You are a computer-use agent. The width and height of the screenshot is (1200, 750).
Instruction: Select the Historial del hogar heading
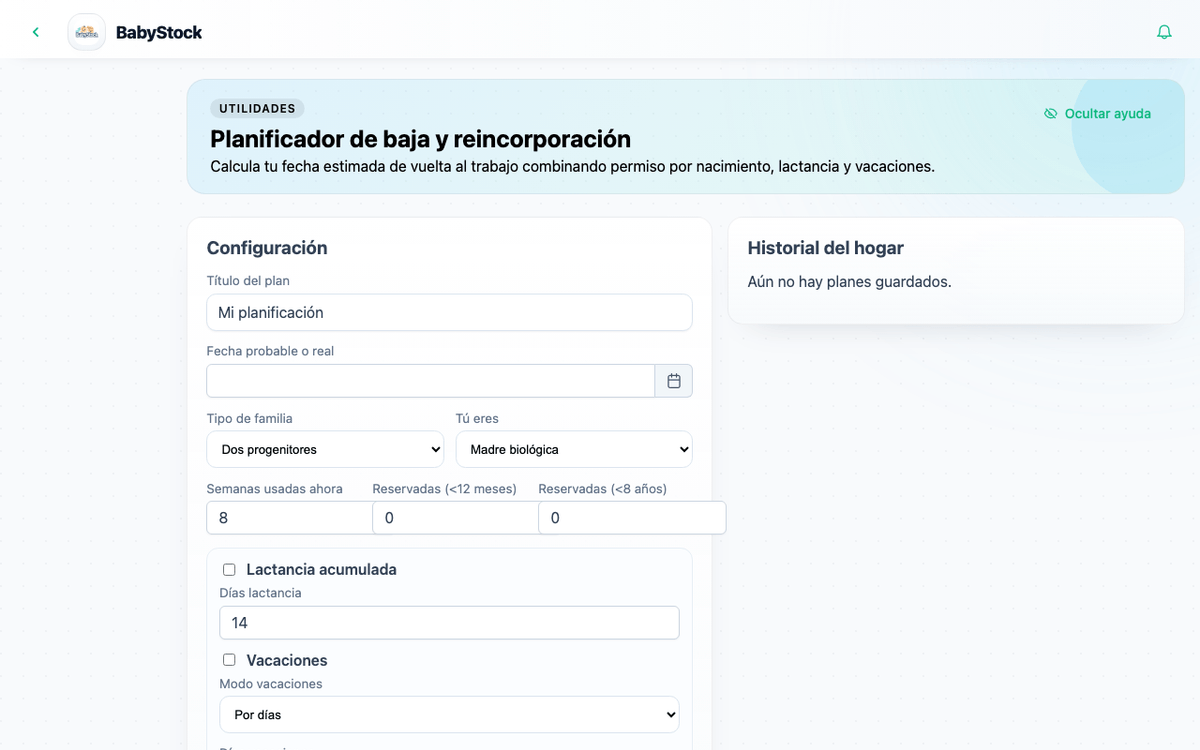click(x=826, y=248)
